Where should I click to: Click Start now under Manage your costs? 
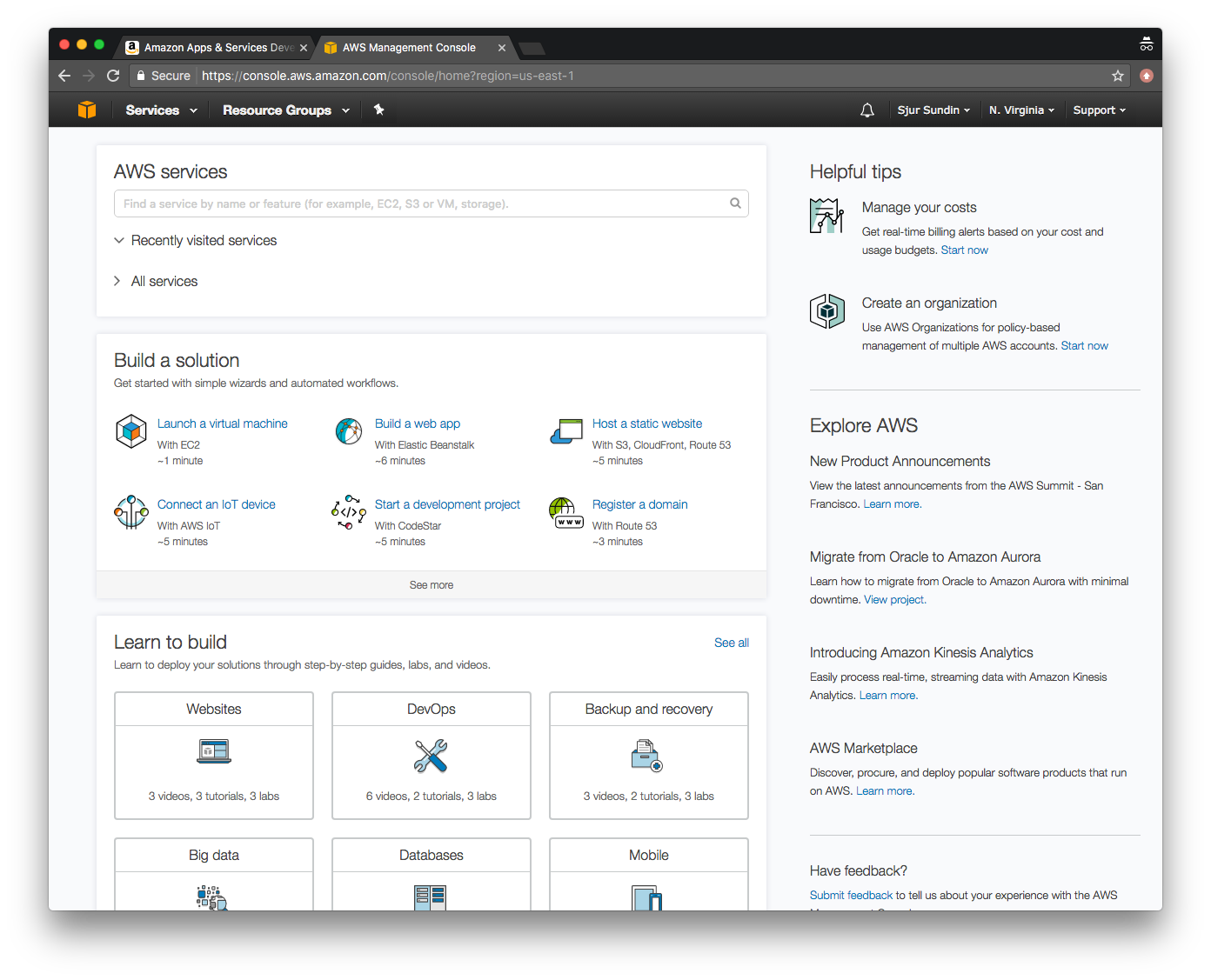coord(965,250)
